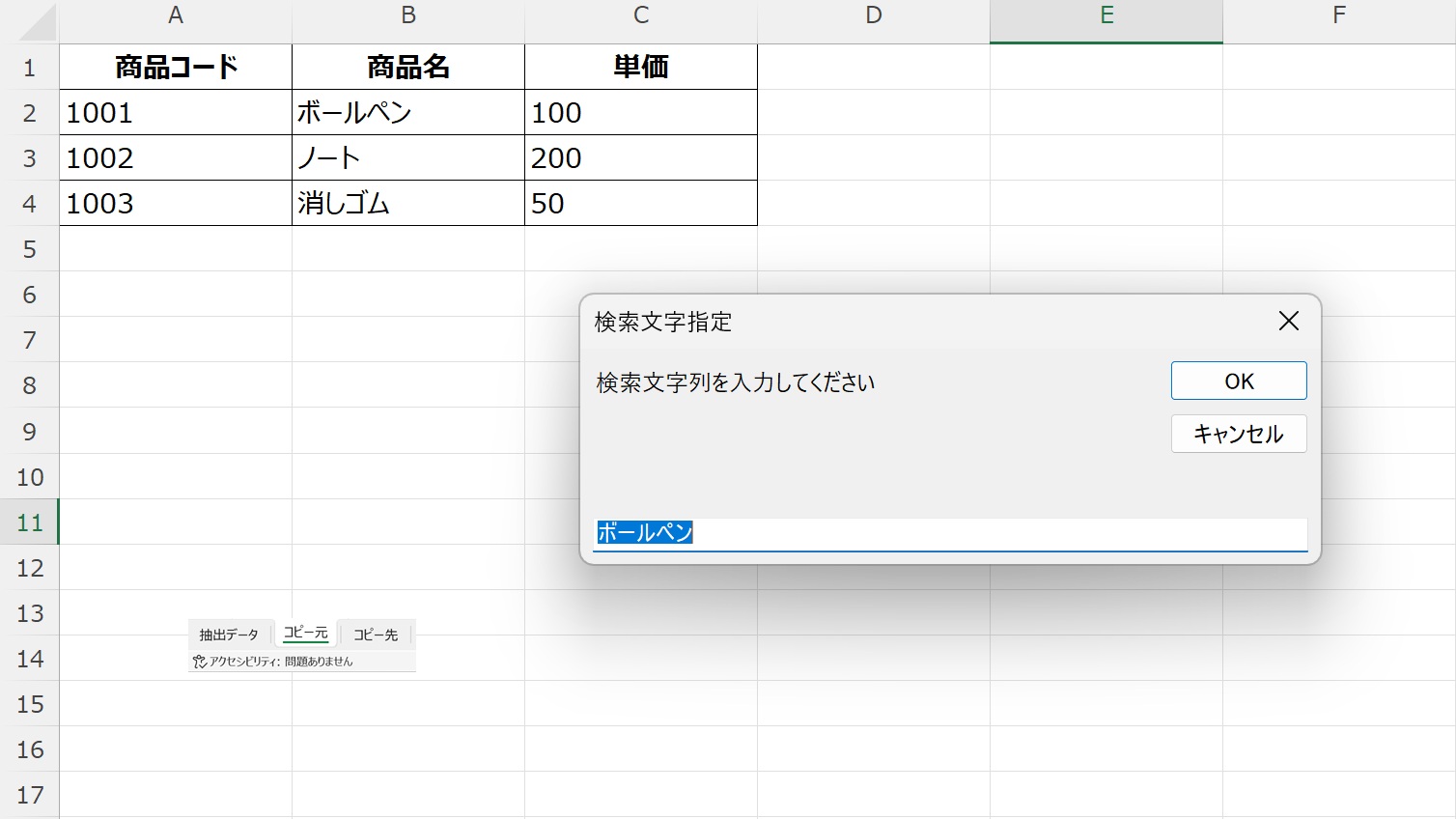Select row 5 header
This screenshot has width=1456, height=819.
pos(30,249)
